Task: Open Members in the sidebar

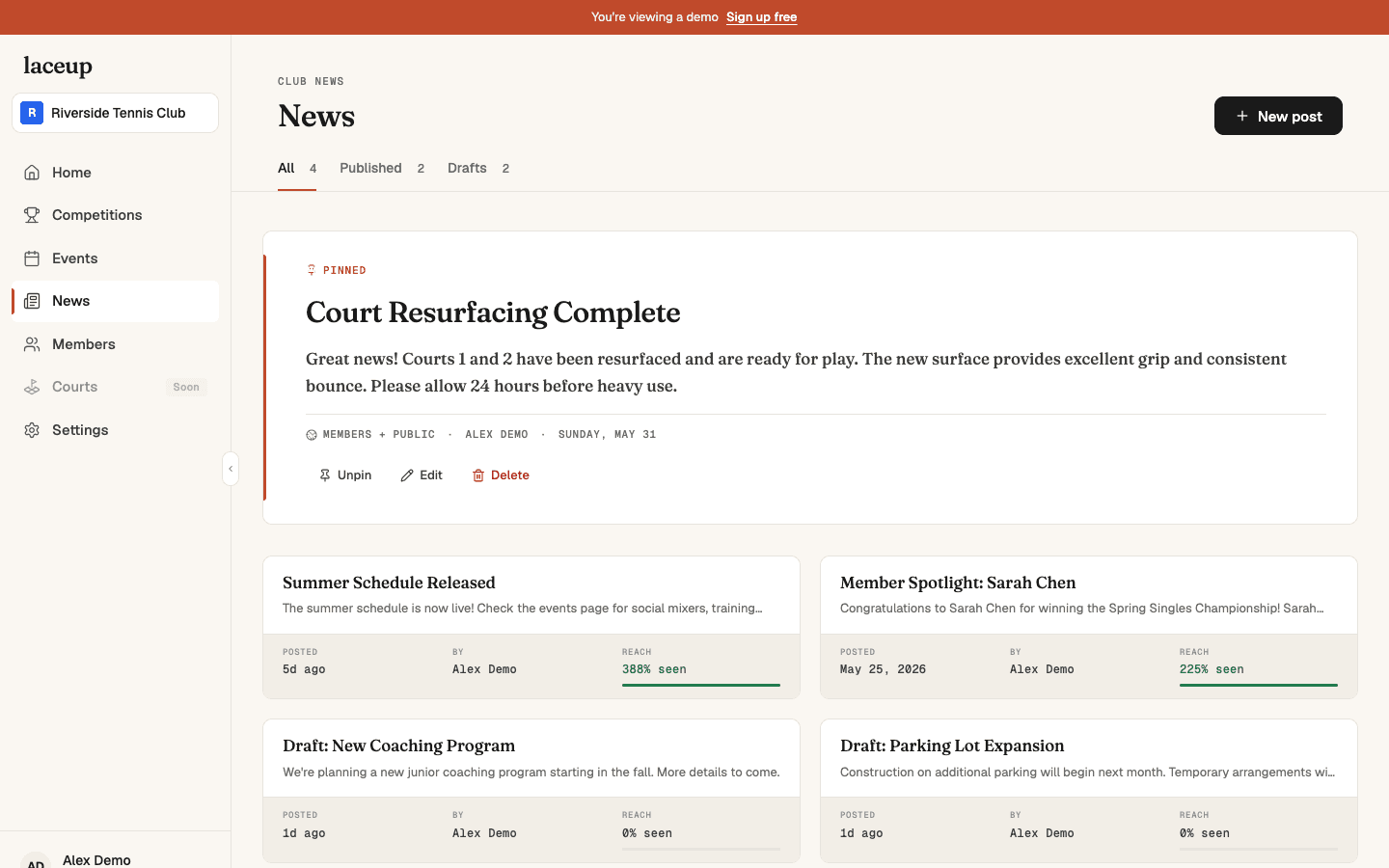Action: point(116,344)
